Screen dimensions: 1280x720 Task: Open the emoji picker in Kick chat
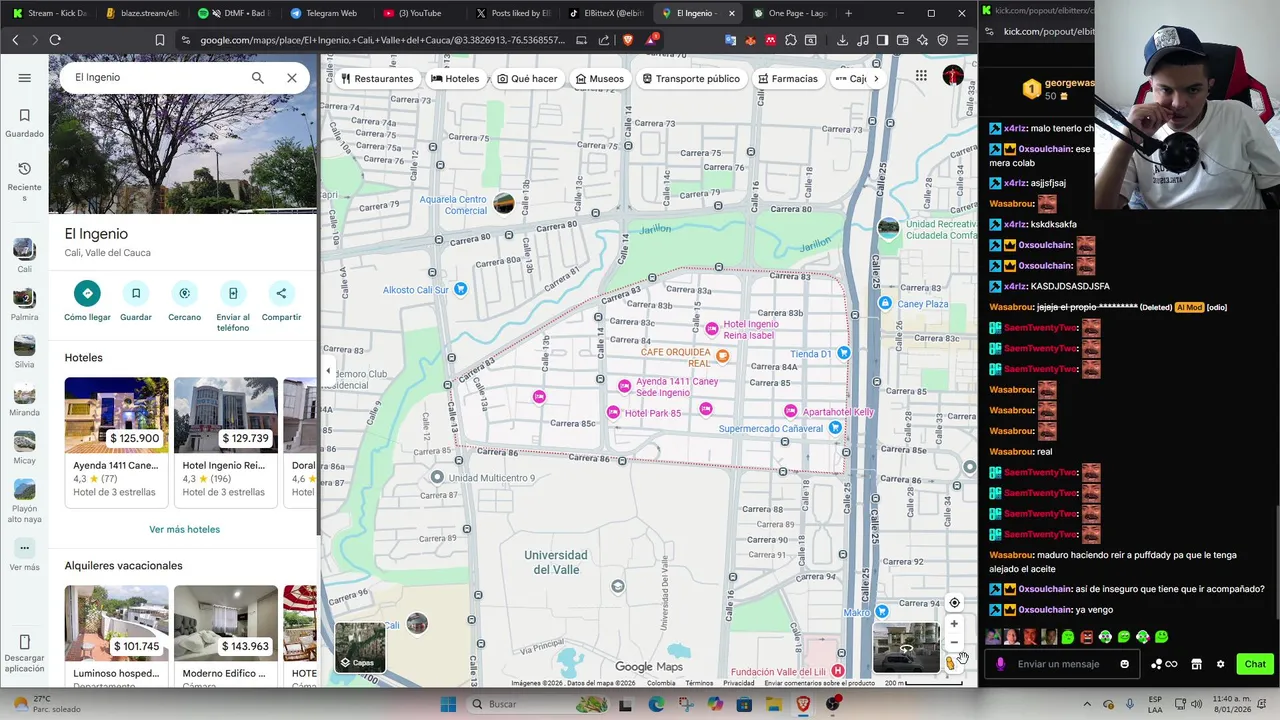point(1125,664)
